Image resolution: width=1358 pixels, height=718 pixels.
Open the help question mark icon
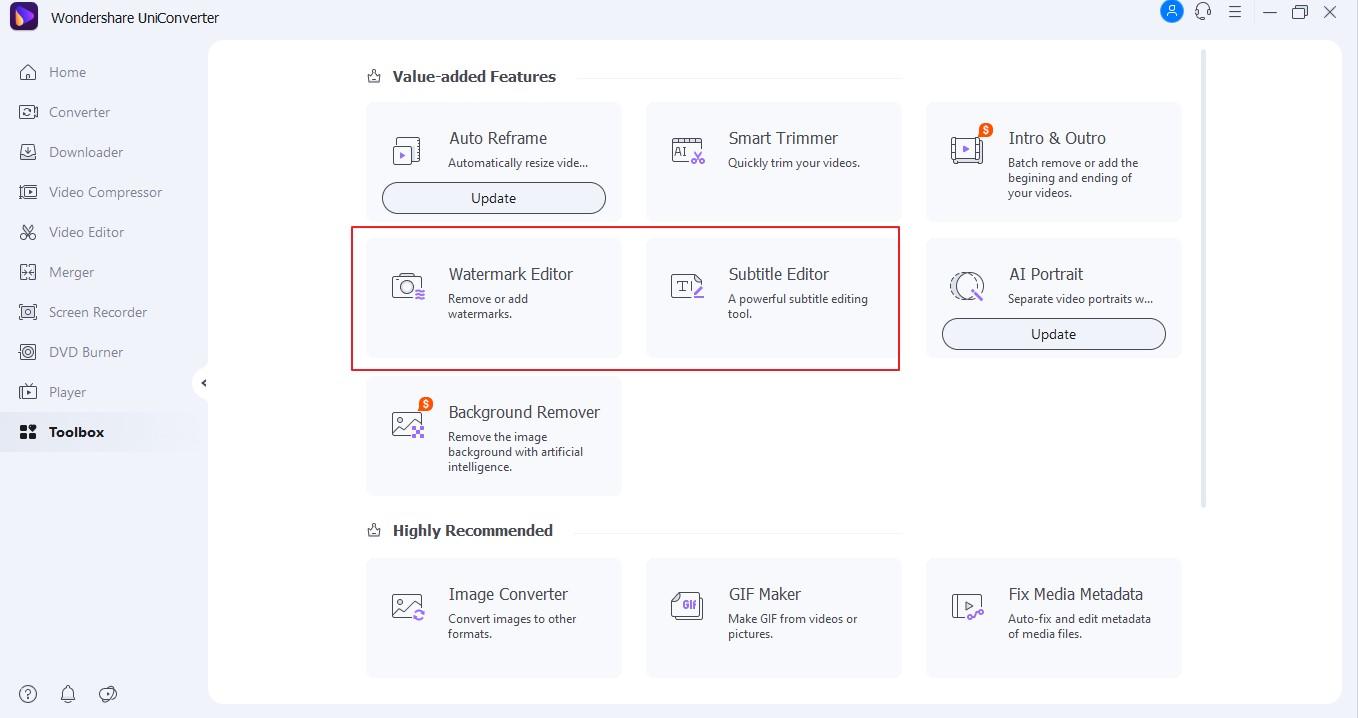pyautogui.click(x=28, y=694)
